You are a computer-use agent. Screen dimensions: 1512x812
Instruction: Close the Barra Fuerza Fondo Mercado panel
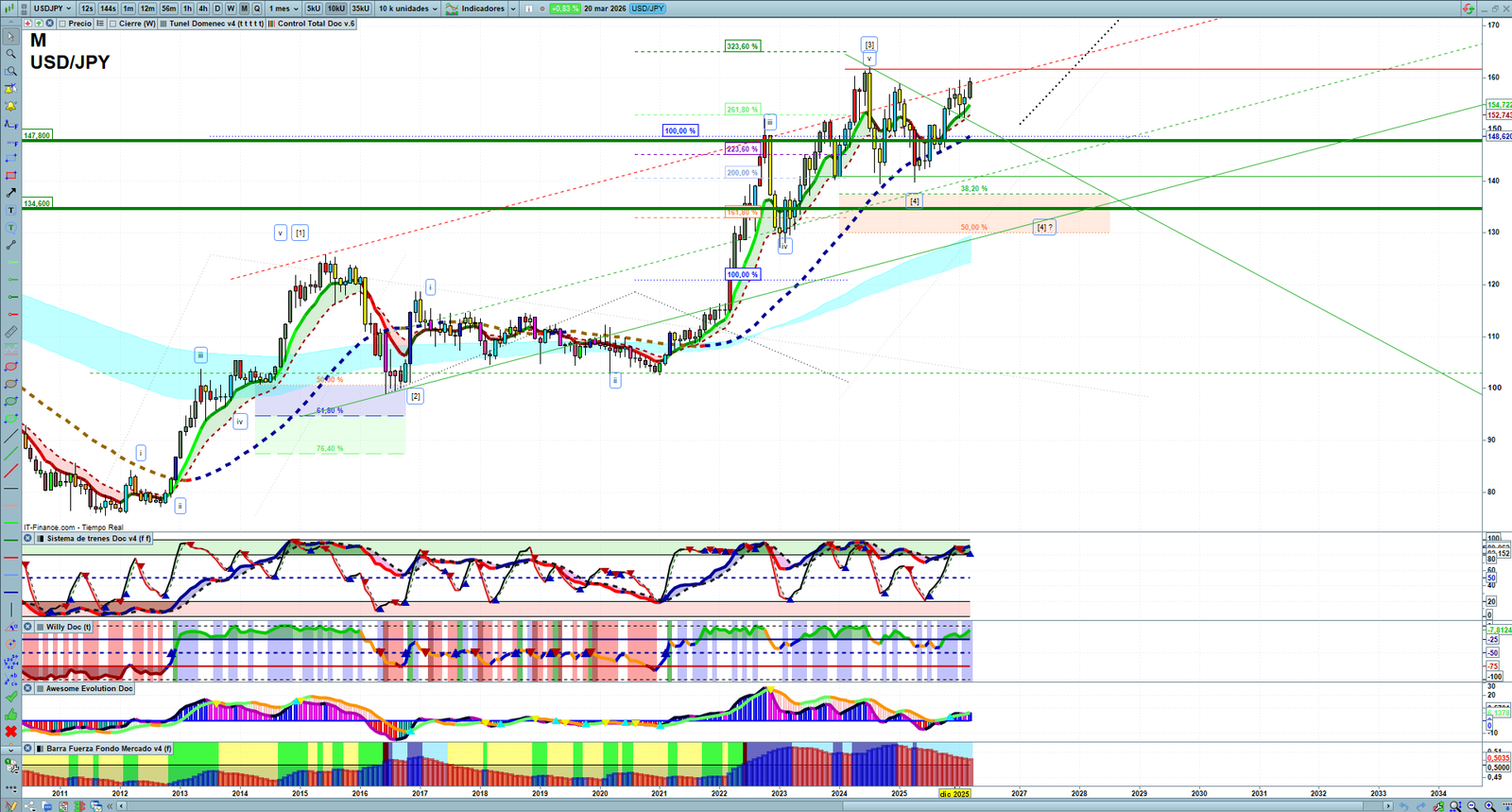click(27, 748)
